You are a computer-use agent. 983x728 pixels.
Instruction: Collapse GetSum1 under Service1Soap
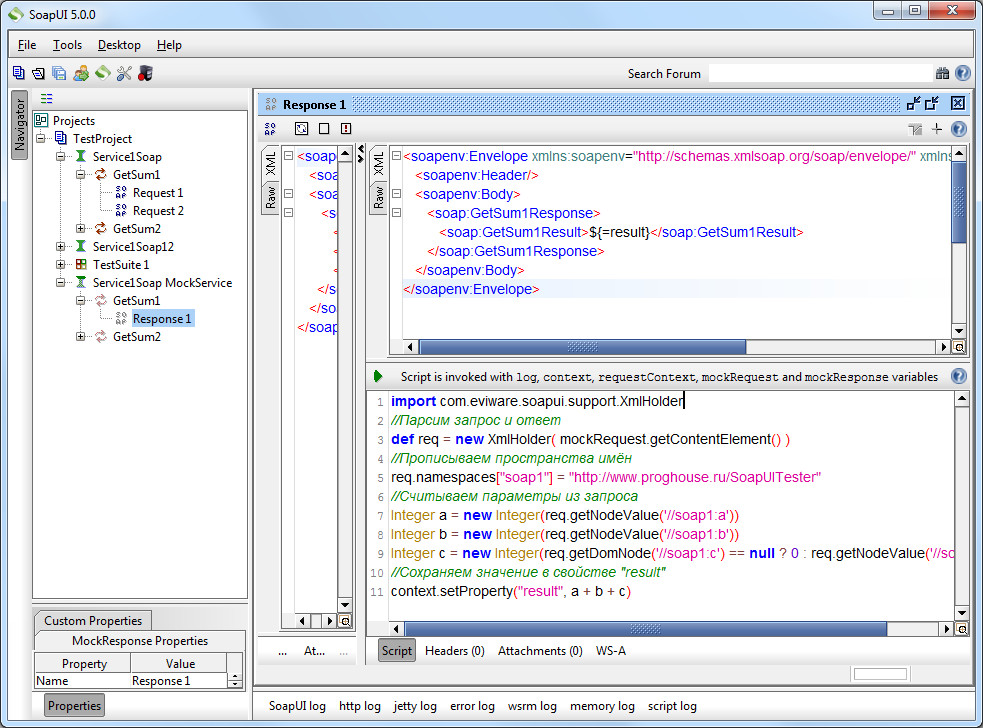coord(81,175)
